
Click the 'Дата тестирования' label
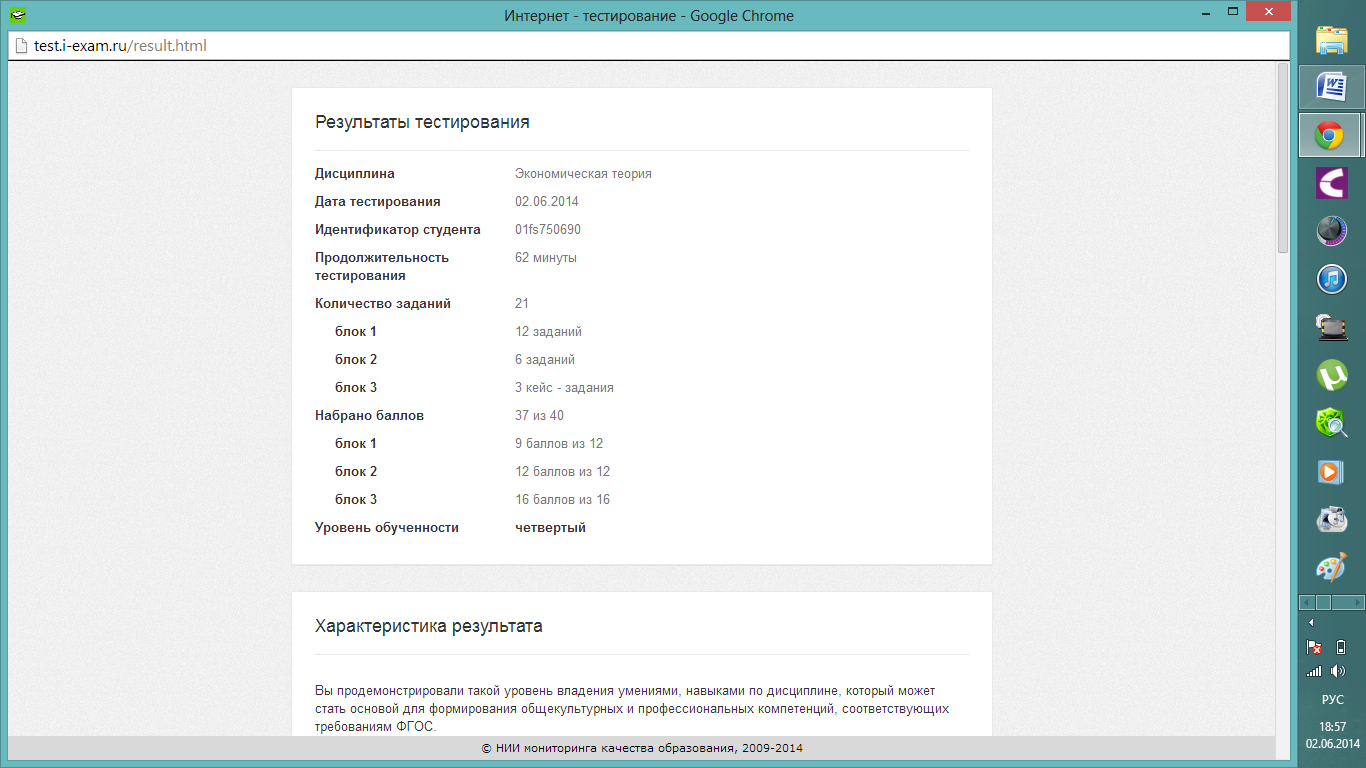pyautogui.click(x=378, y=202)
